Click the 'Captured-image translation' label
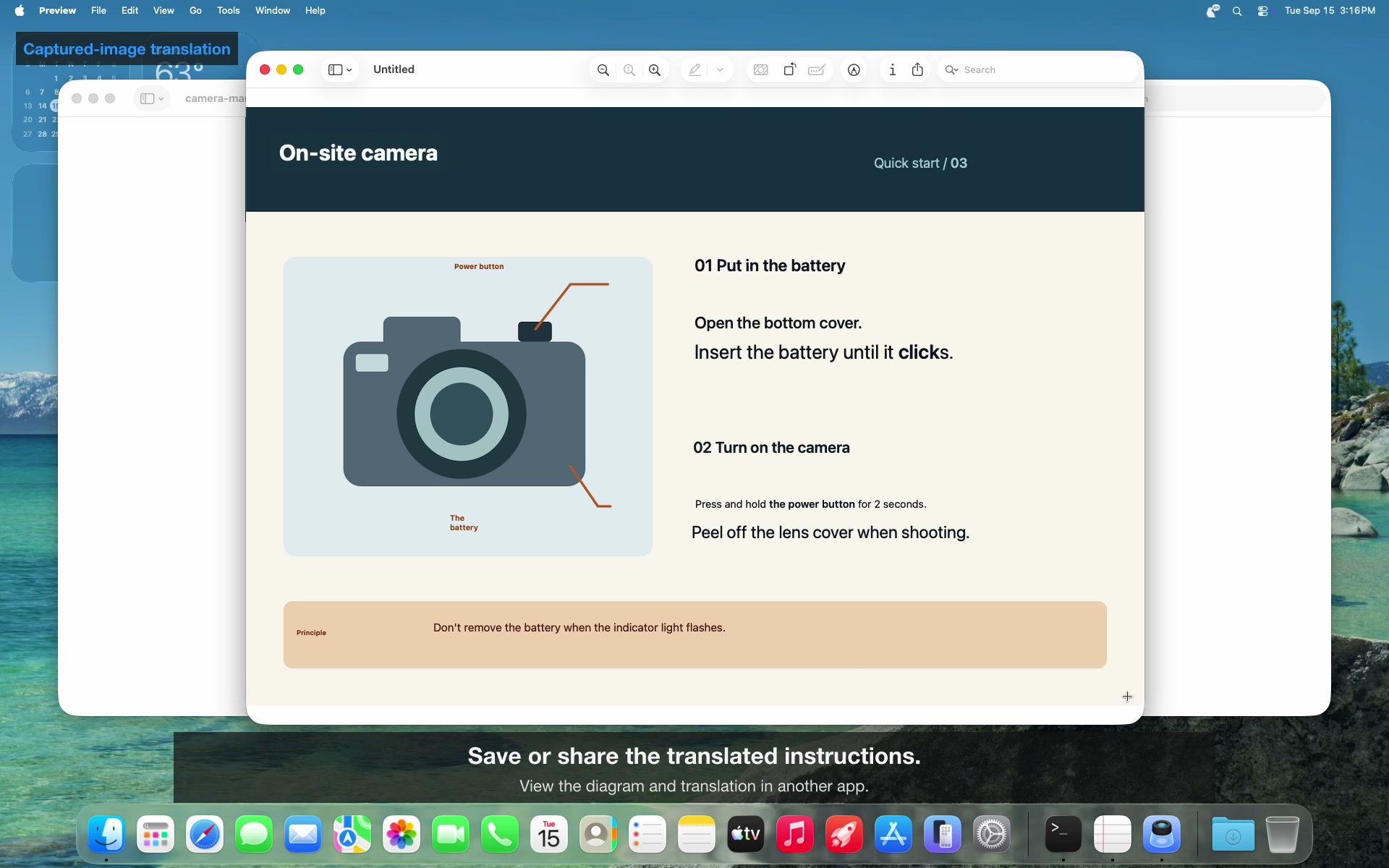Image resolution: width=1389 pixels, height=868 pixels. click(127, 49)
